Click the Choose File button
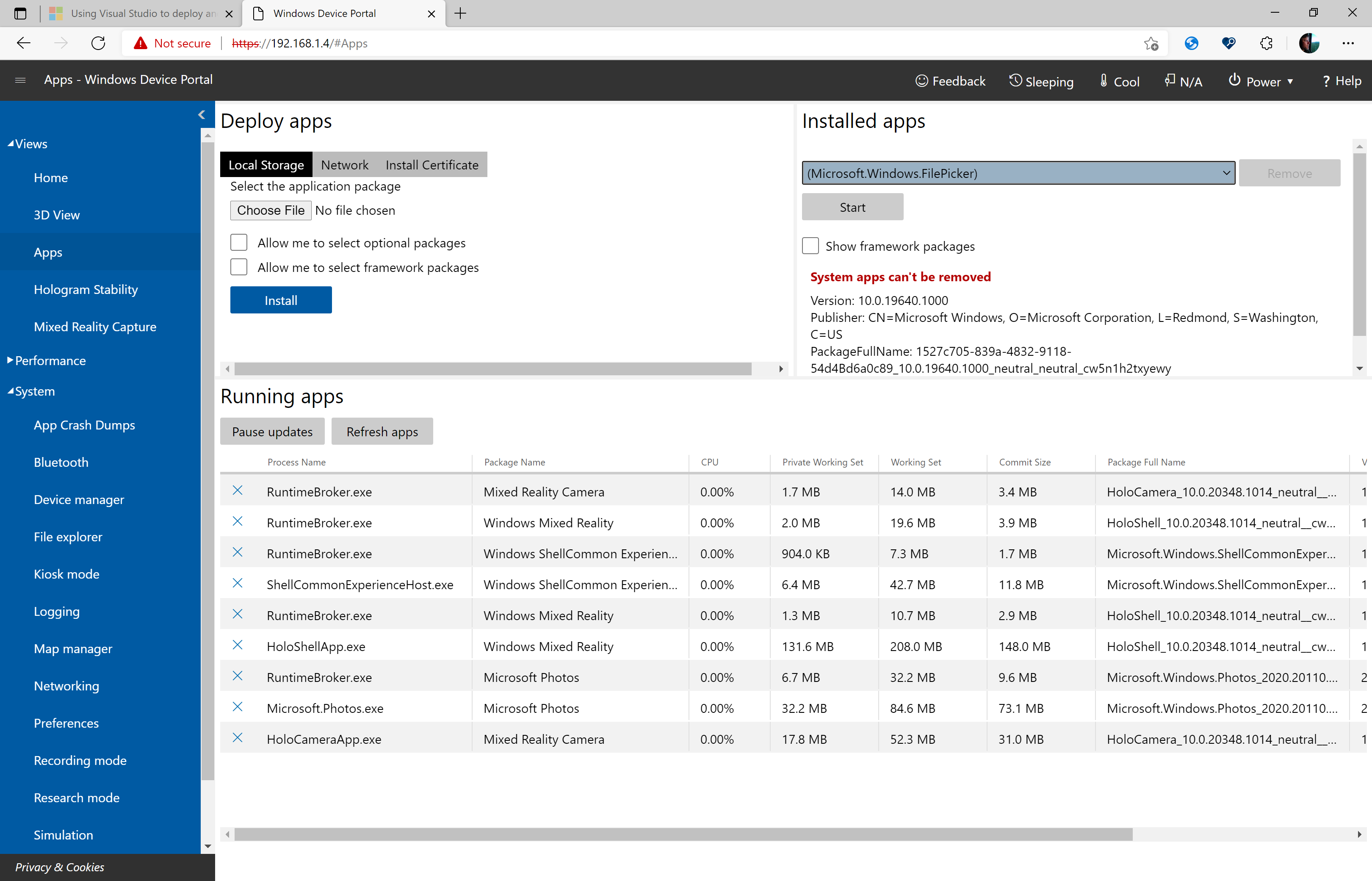The width and height of the screenshot is (1372, 881). (x=271, y=210)
